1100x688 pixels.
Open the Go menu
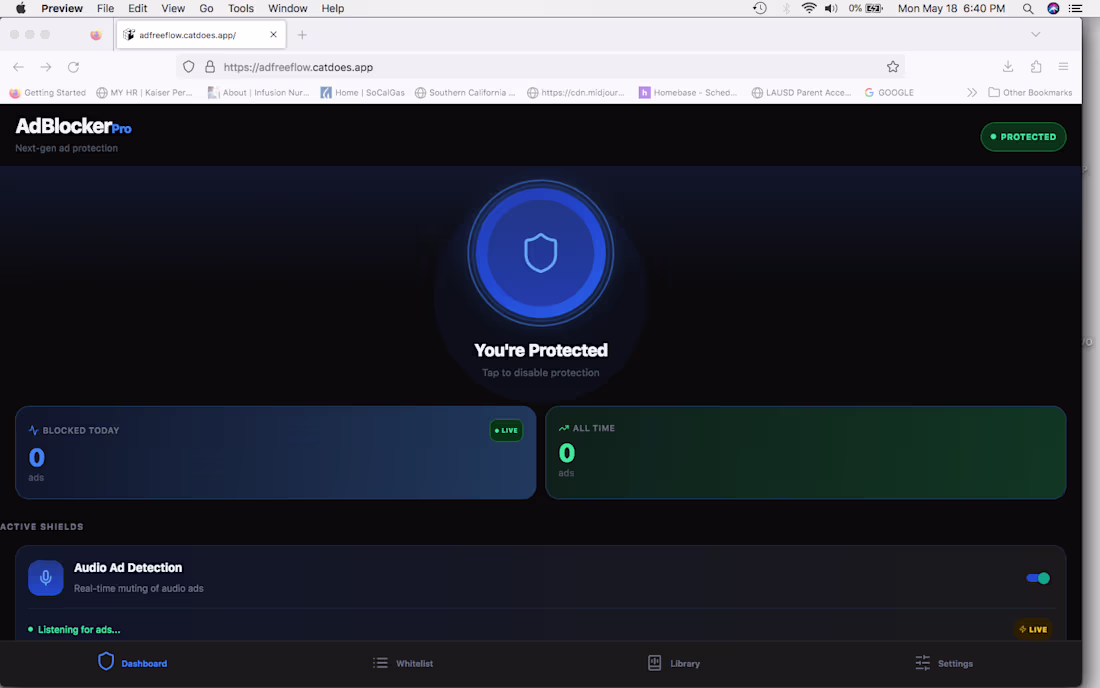click(206, 8)
